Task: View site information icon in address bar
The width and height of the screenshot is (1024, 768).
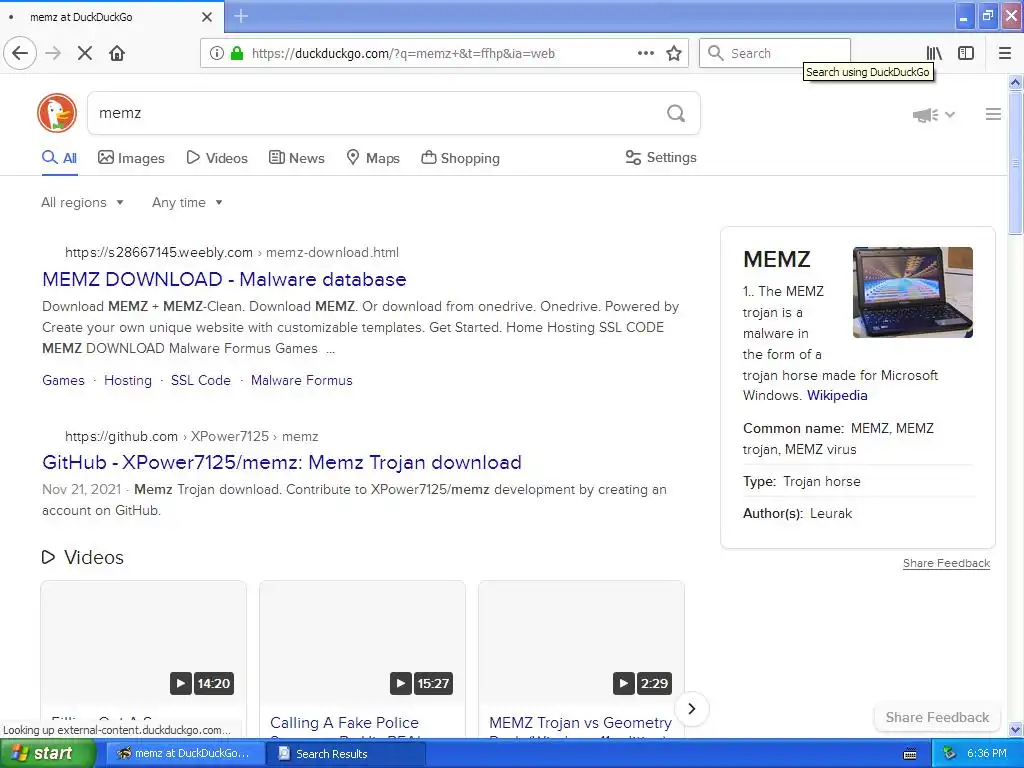Action: click(x=216, y=54)
